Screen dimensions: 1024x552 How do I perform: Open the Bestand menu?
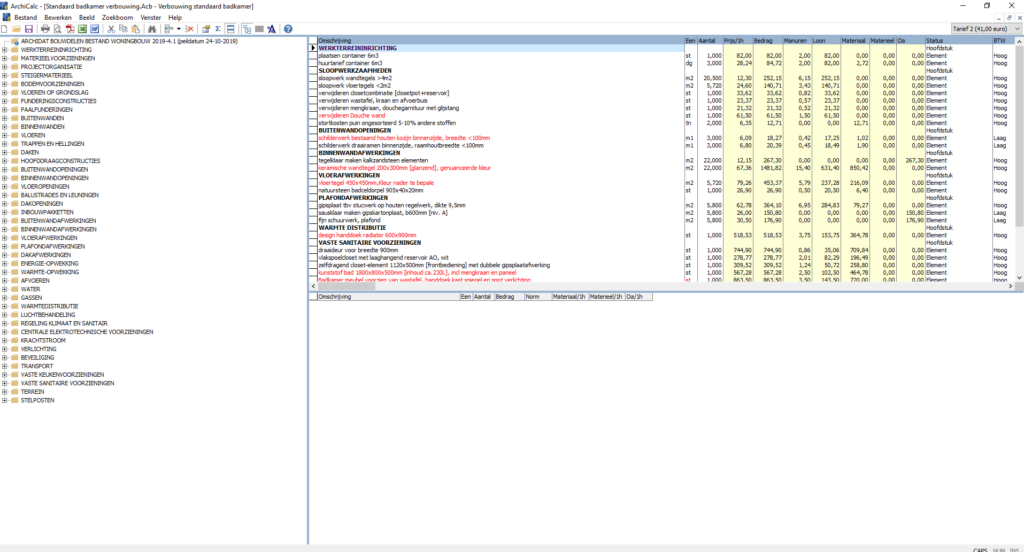click(25, 18)
